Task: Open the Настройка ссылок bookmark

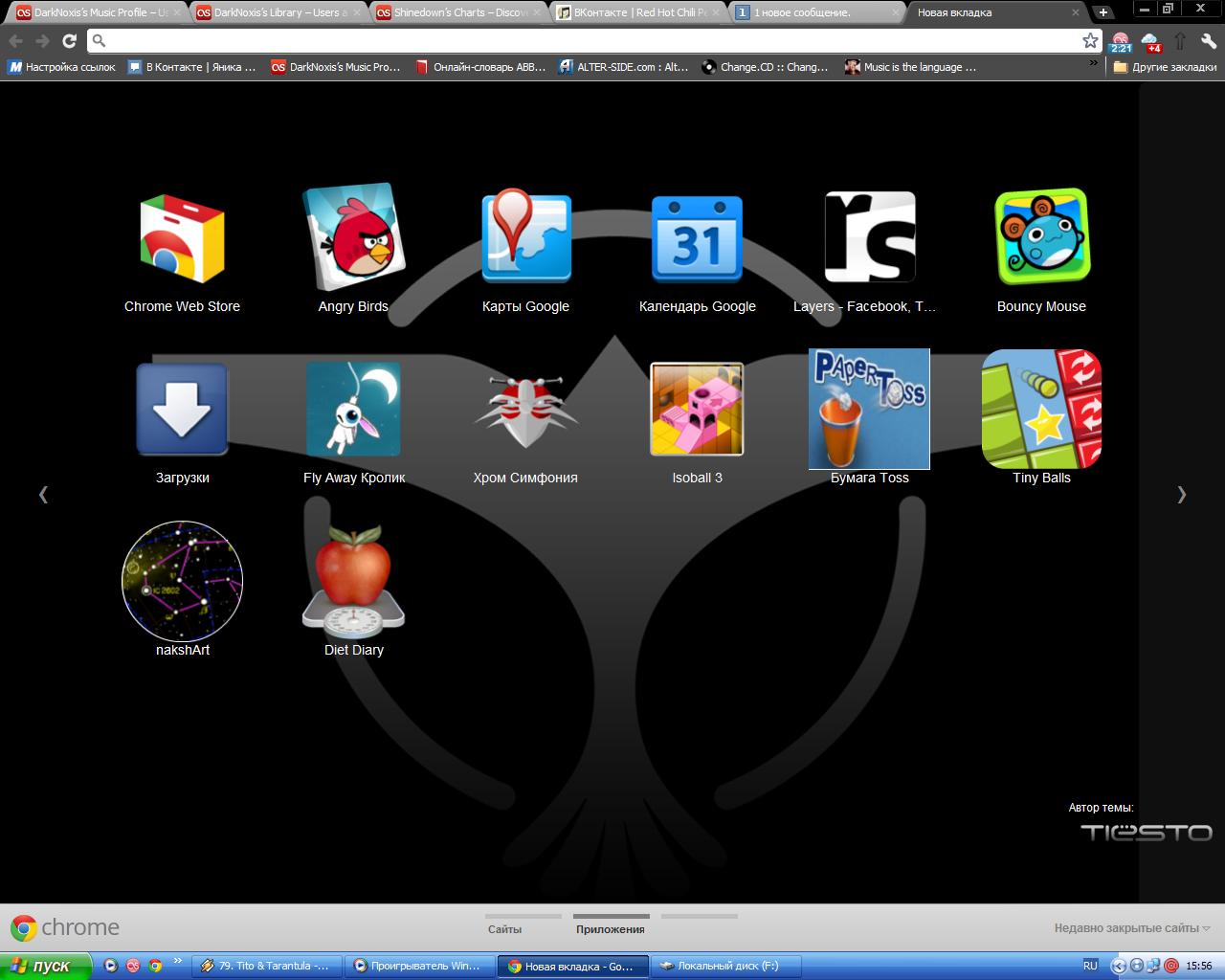Action: (x=62, y=67)
